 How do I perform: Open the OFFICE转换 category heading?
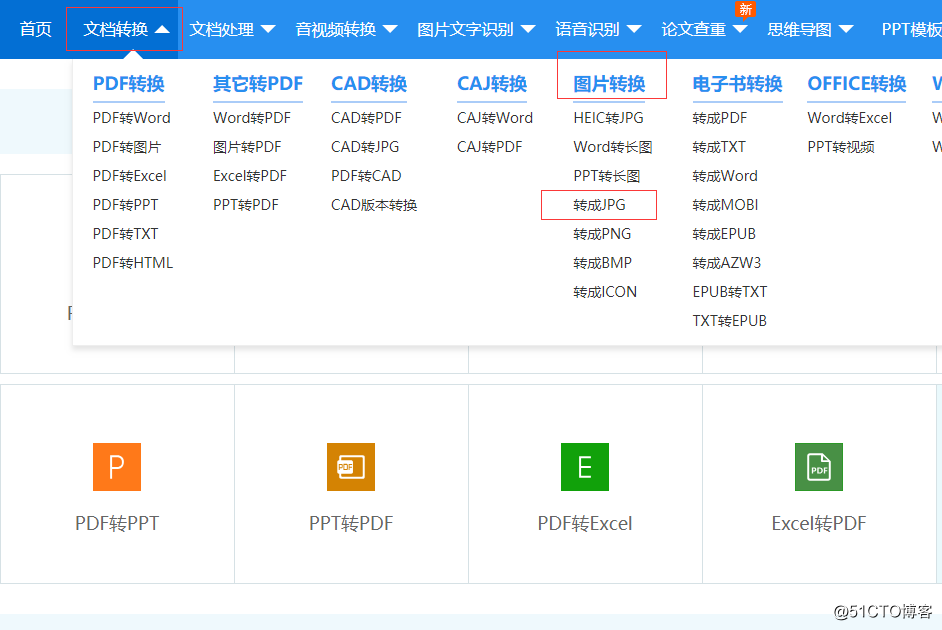pyautogui.click(x=857, y=83)
